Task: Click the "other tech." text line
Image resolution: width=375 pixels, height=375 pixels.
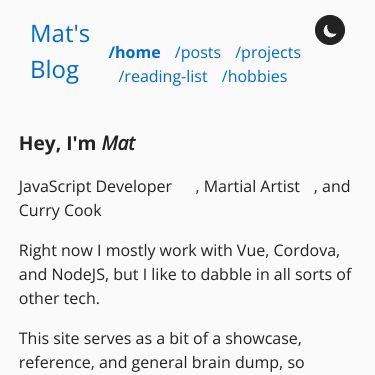Action: [x=59, y=298]
